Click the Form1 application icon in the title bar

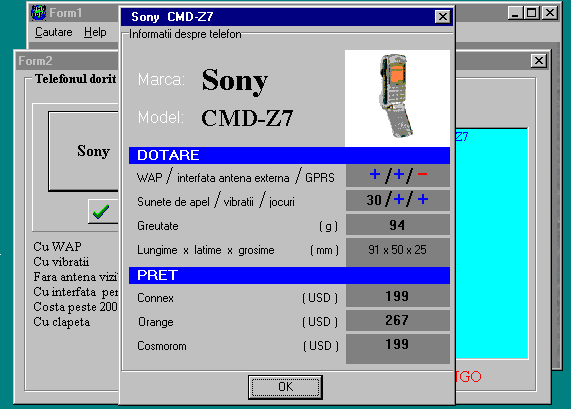(38, 13)
